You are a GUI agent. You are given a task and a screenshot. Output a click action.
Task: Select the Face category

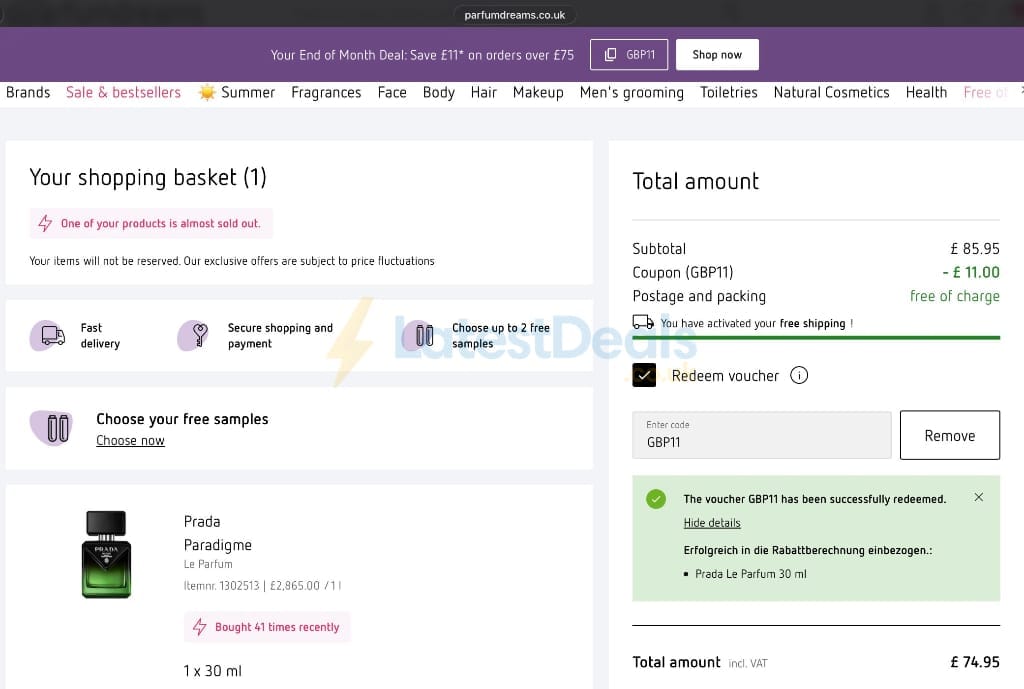(392, 93)
